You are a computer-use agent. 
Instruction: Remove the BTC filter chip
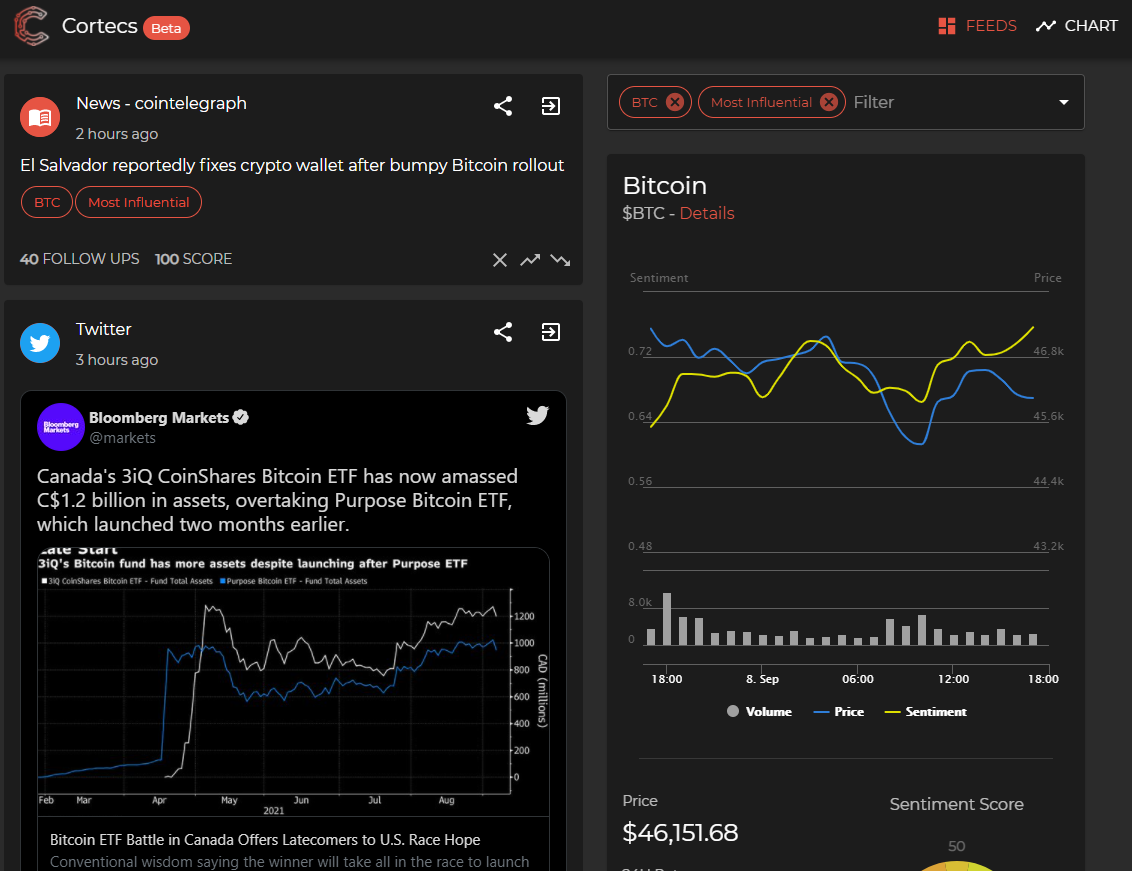pos(674,102)
